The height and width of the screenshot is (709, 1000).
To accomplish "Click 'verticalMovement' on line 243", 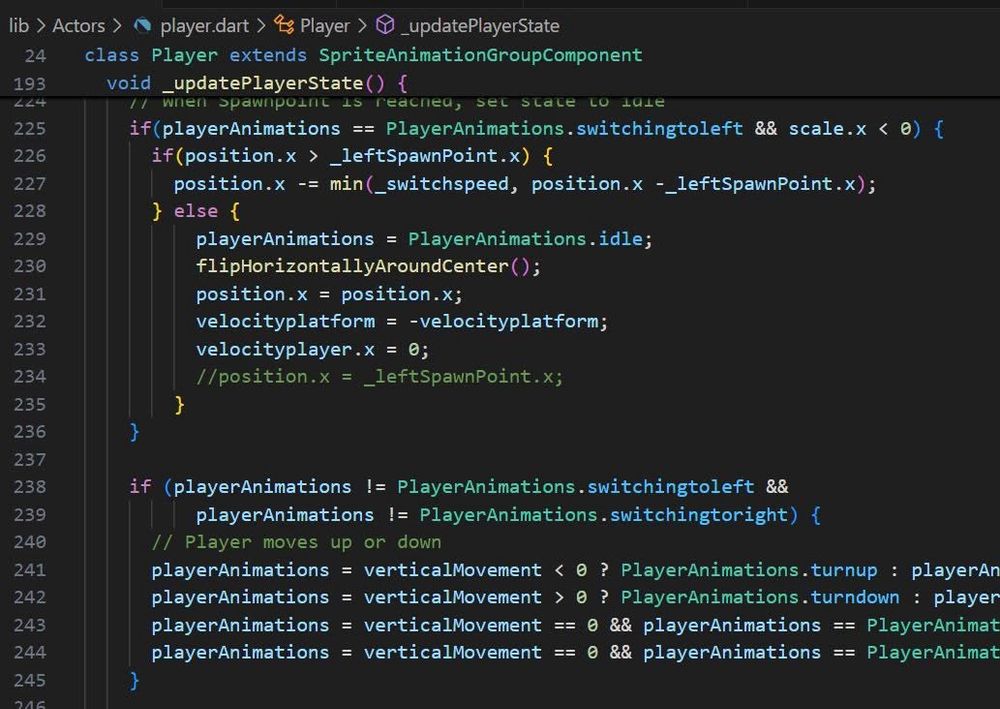I will (453, 625).
